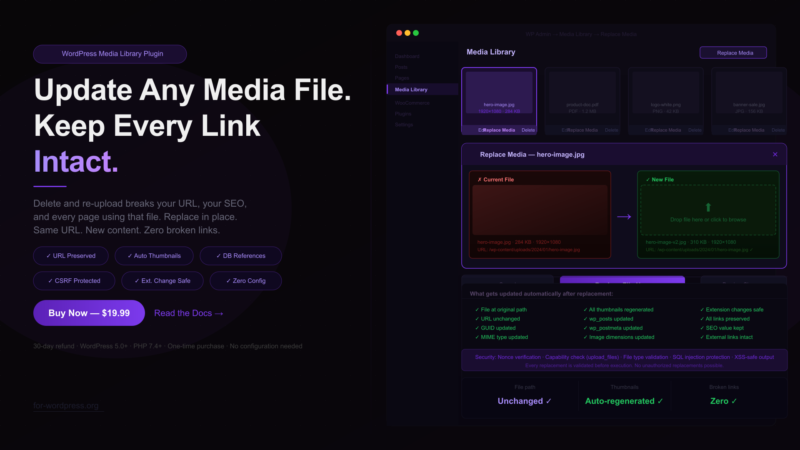Click the WordPress Media Library Plugin badge
Viewport: 800px width, 450px height.
click(110, 54)
